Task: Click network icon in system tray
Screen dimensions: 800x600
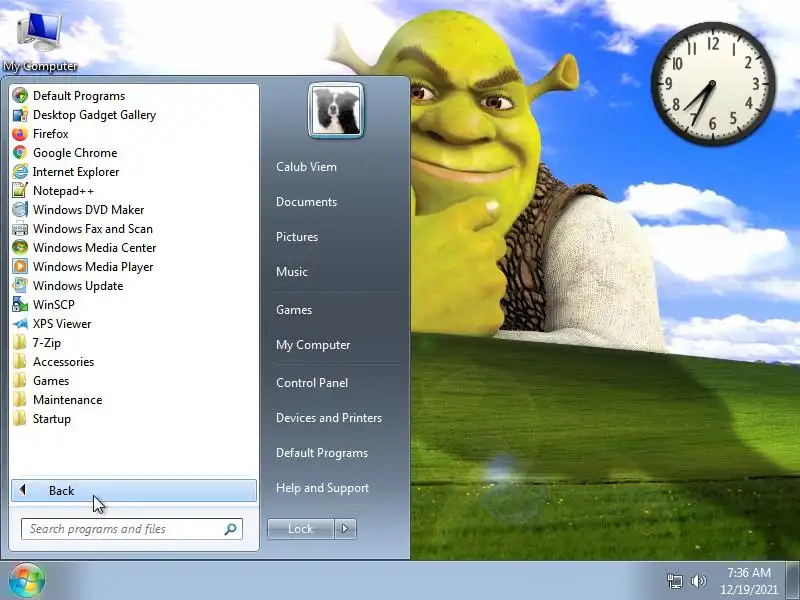Action: [x=675, y=581]
